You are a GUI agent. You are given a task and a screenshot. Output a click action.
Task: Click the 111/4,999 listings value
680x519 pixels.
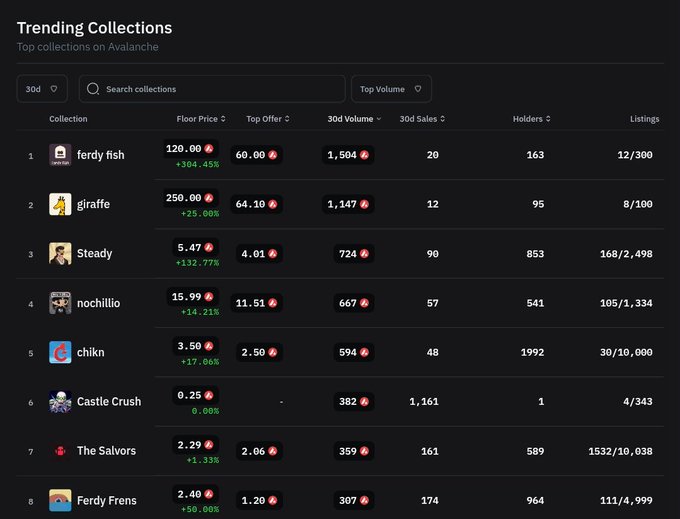626,500
